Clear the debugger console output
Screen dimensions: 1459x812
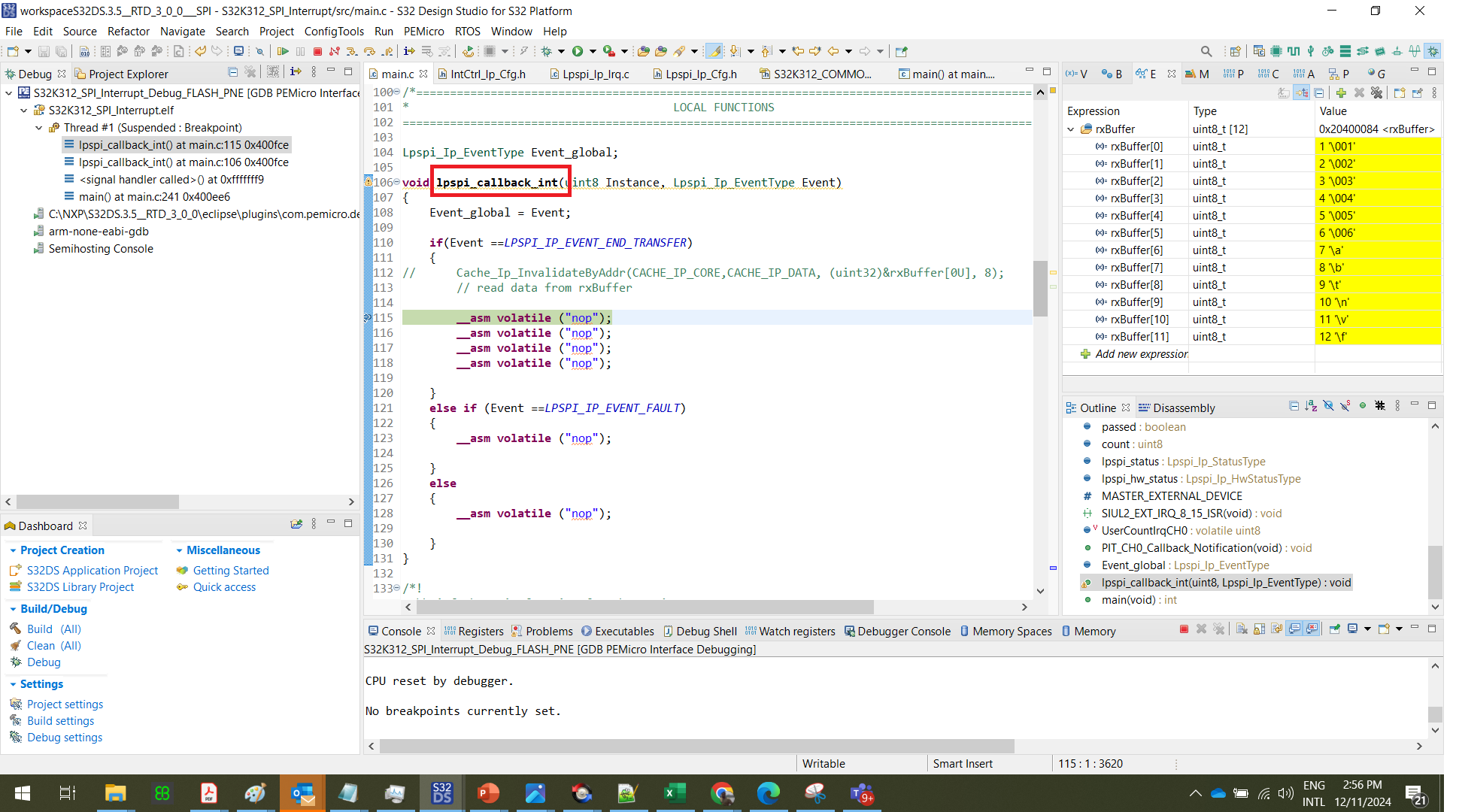pyautogui.click(x=1241, y=630)
